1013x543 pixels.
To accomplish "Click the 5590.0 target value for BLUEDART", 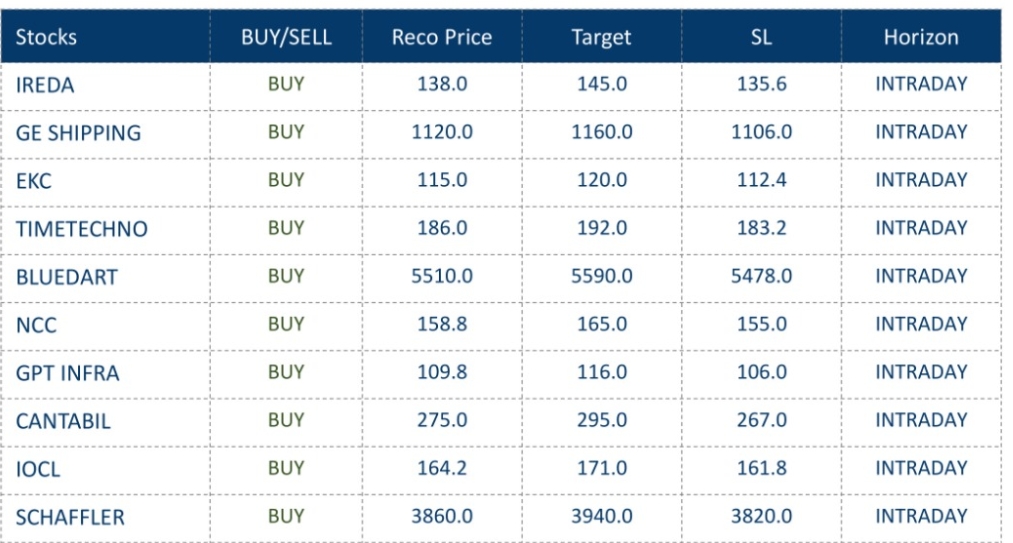I will (601, 276).
